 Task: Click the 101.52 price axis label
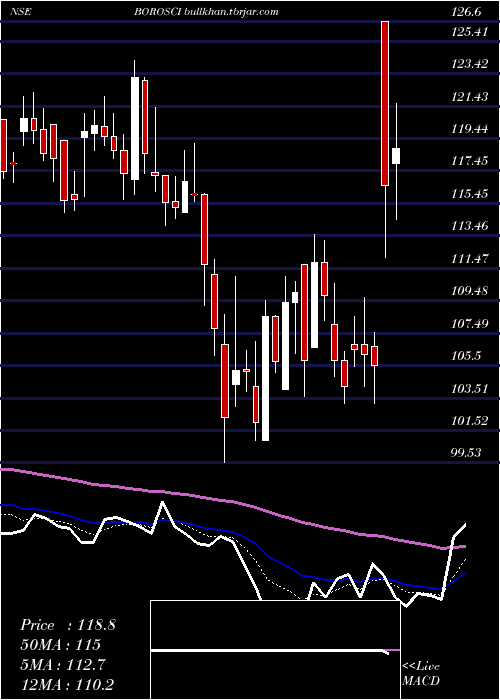(x=470, y=421)
